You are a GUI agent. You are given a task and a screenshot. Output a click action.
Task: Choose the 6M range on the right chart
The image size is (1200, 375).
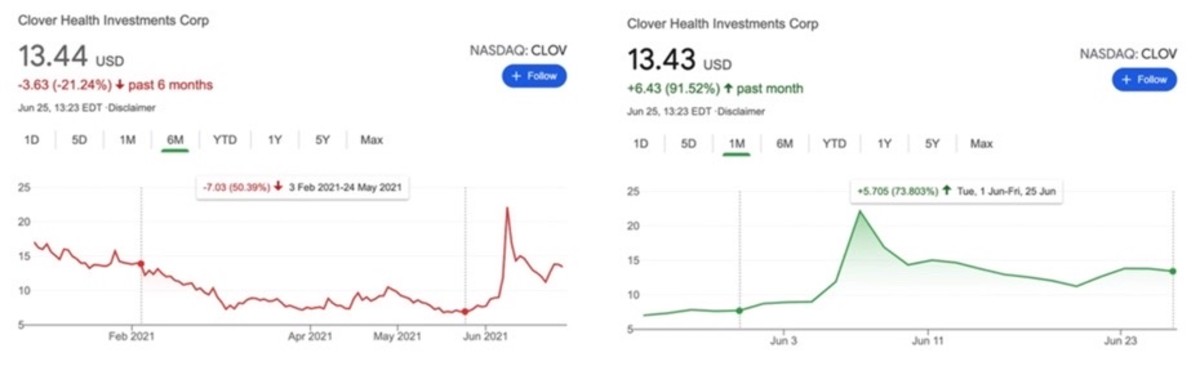785,144
